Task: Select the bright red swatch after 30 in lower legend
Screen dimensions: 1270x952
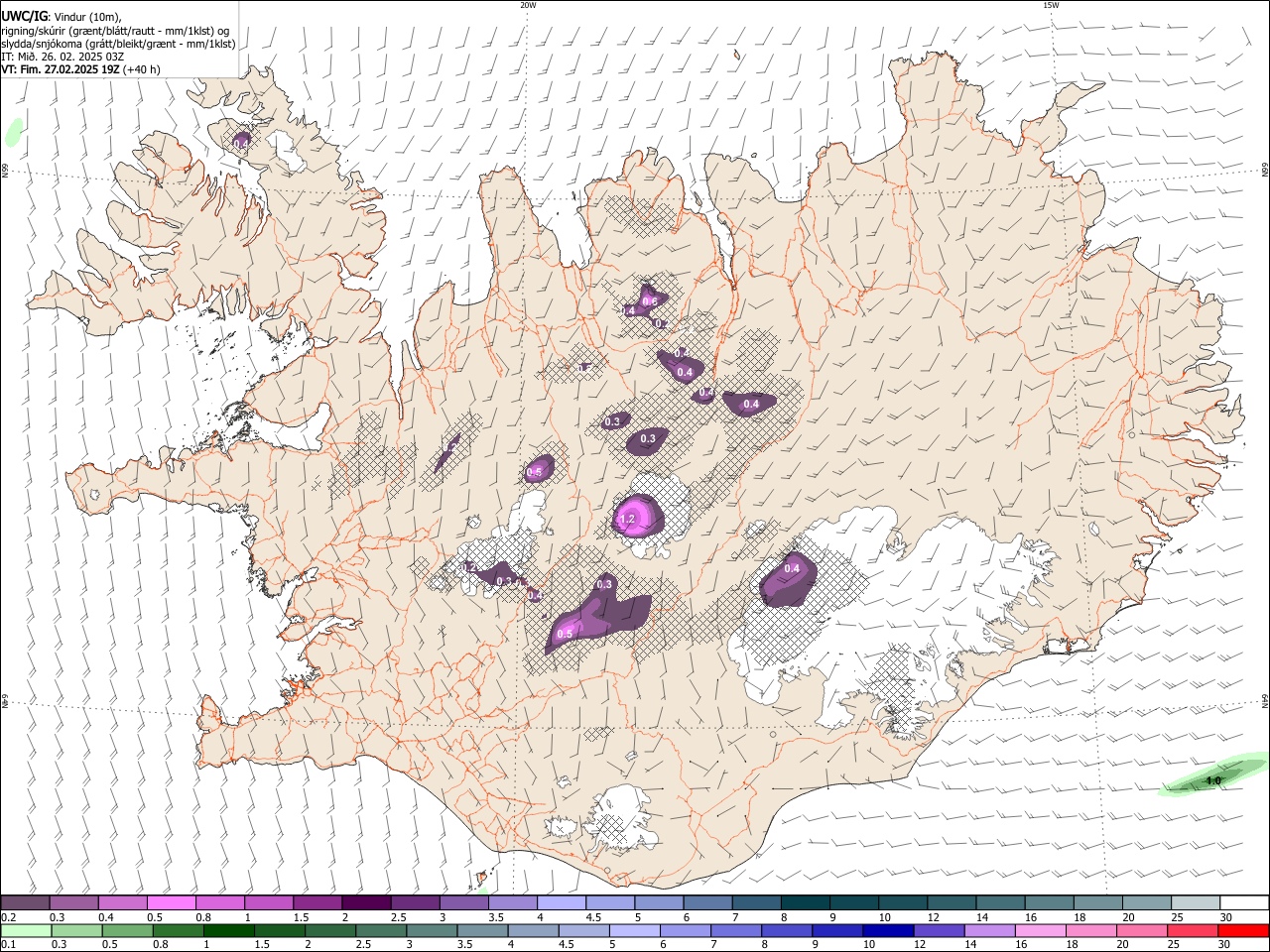Action: click(1244, 931)
